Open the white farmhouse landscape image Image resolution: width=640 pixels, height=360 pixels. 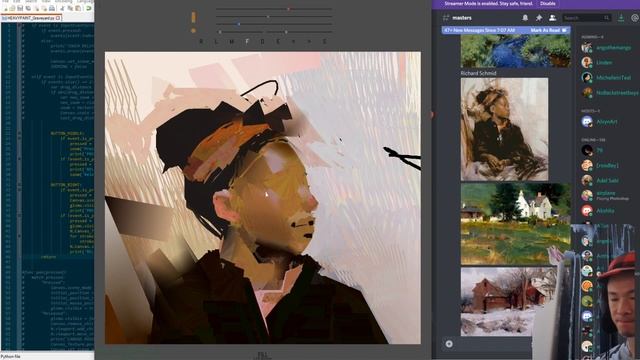point(516,224)
